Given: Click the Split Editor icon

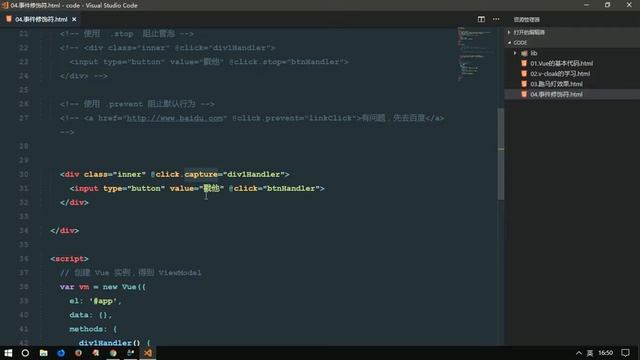Looking at the screenshot, I should 481,19.
